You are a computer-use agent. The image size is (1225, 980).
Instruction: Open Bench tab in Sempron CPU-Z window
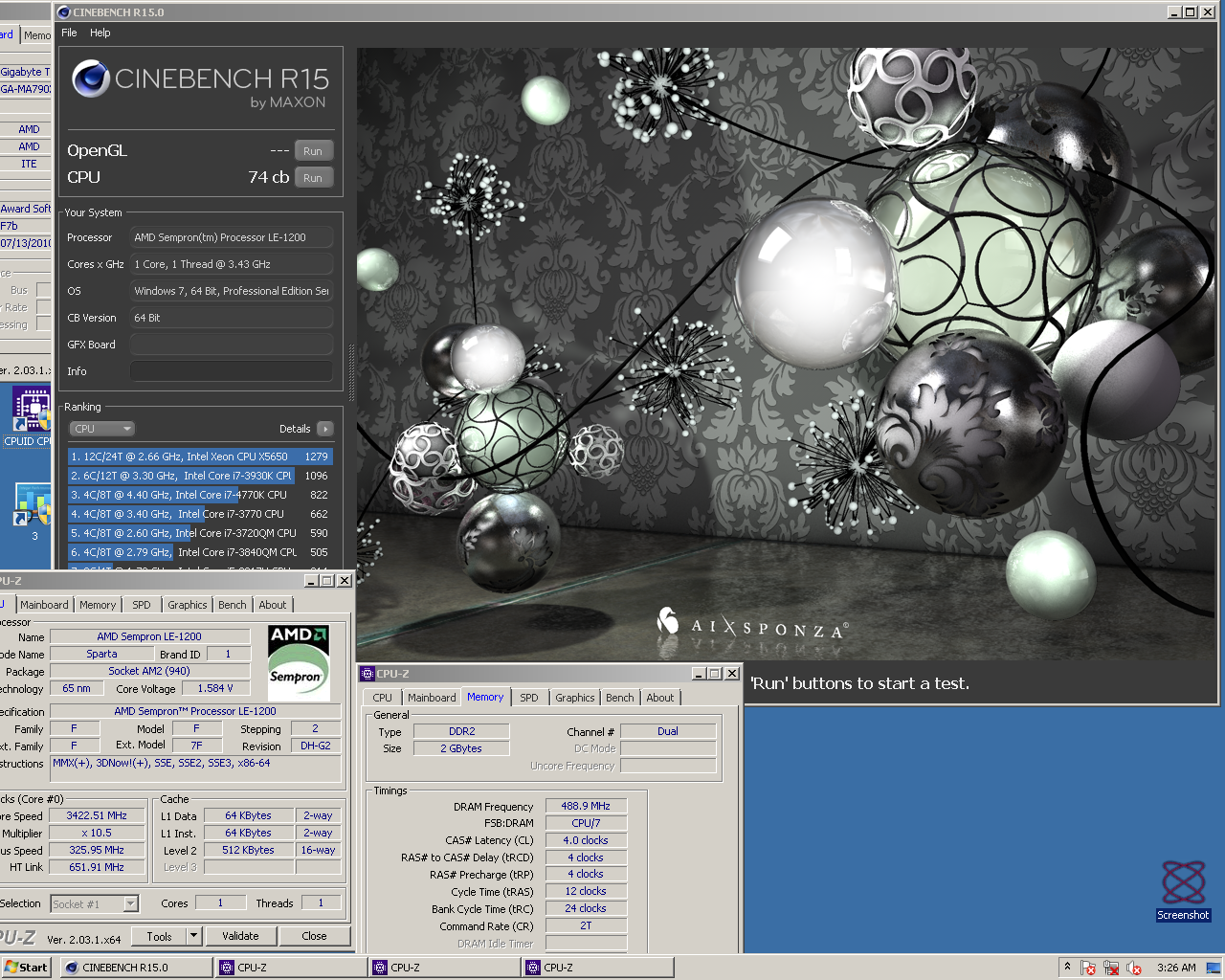click(232, 605)
